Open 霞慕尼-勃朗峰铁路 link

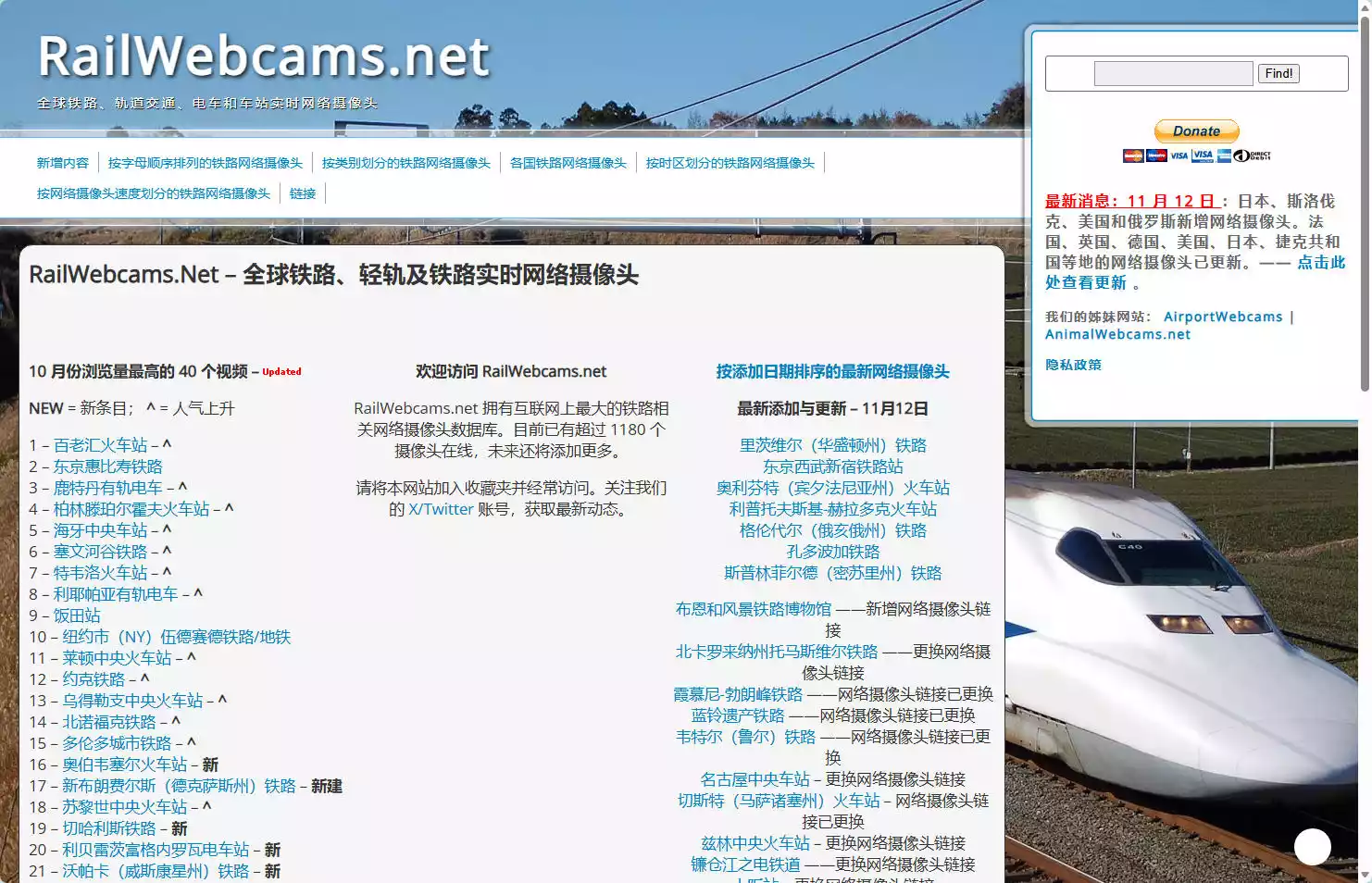pos(738,694)
